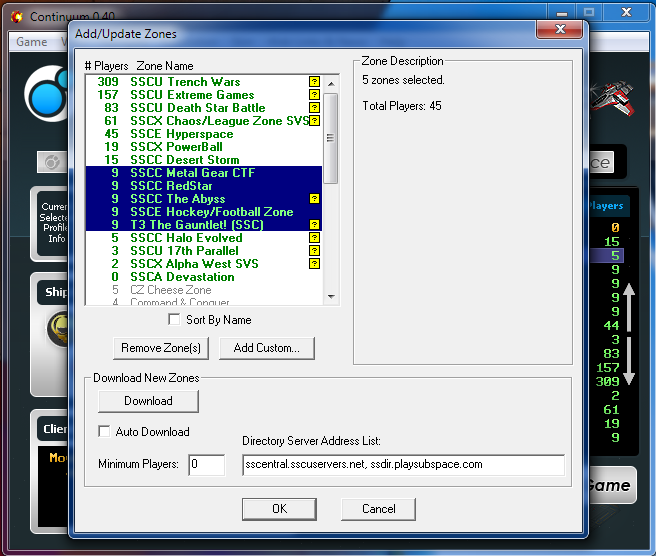Viewport: 656px width, 556px height.
Task: Click the info icon beside T3 The Gauntlet
Action: [x=314, y=224]
